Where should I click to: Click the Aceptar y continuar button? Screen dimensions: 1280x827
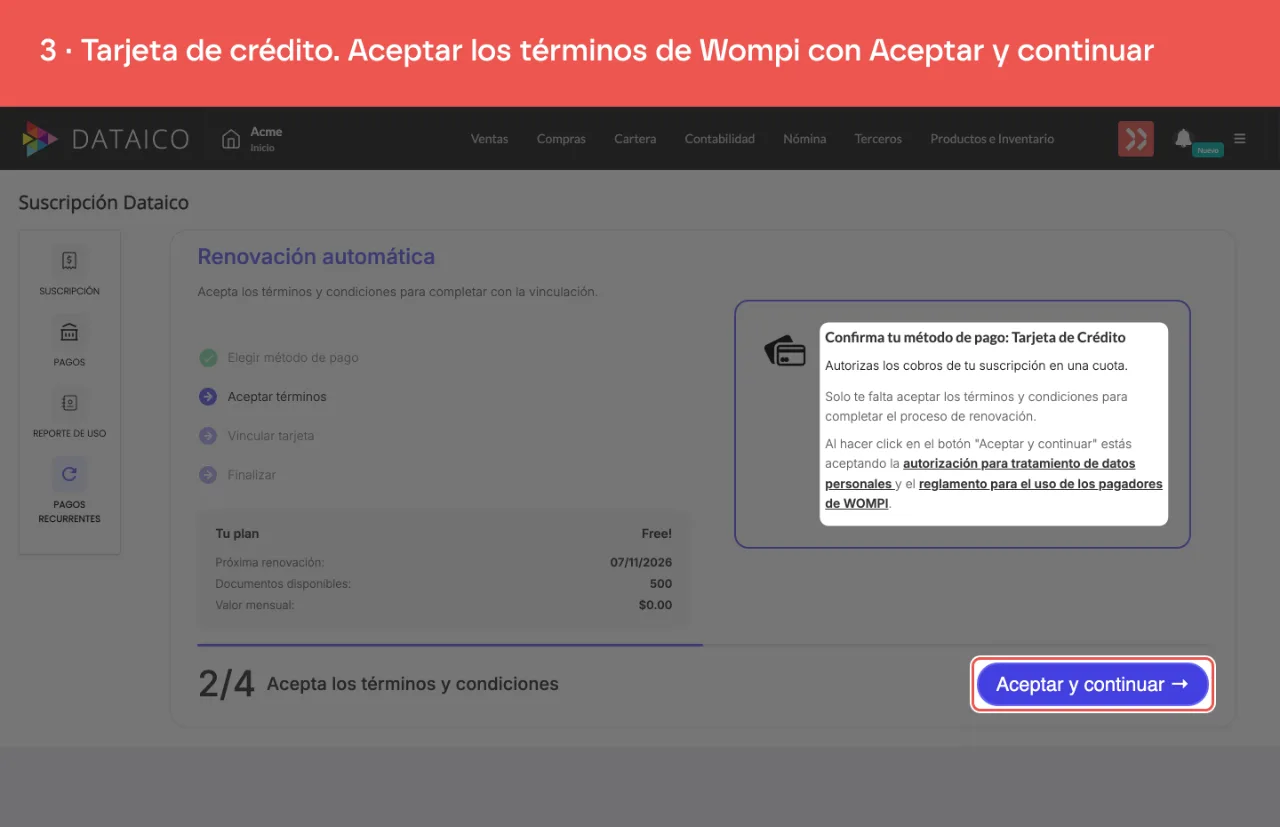1093,684
